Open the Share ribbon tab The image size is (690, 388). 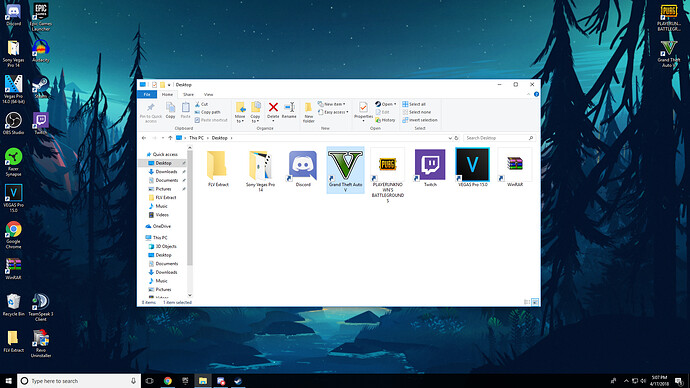point(188,95)
